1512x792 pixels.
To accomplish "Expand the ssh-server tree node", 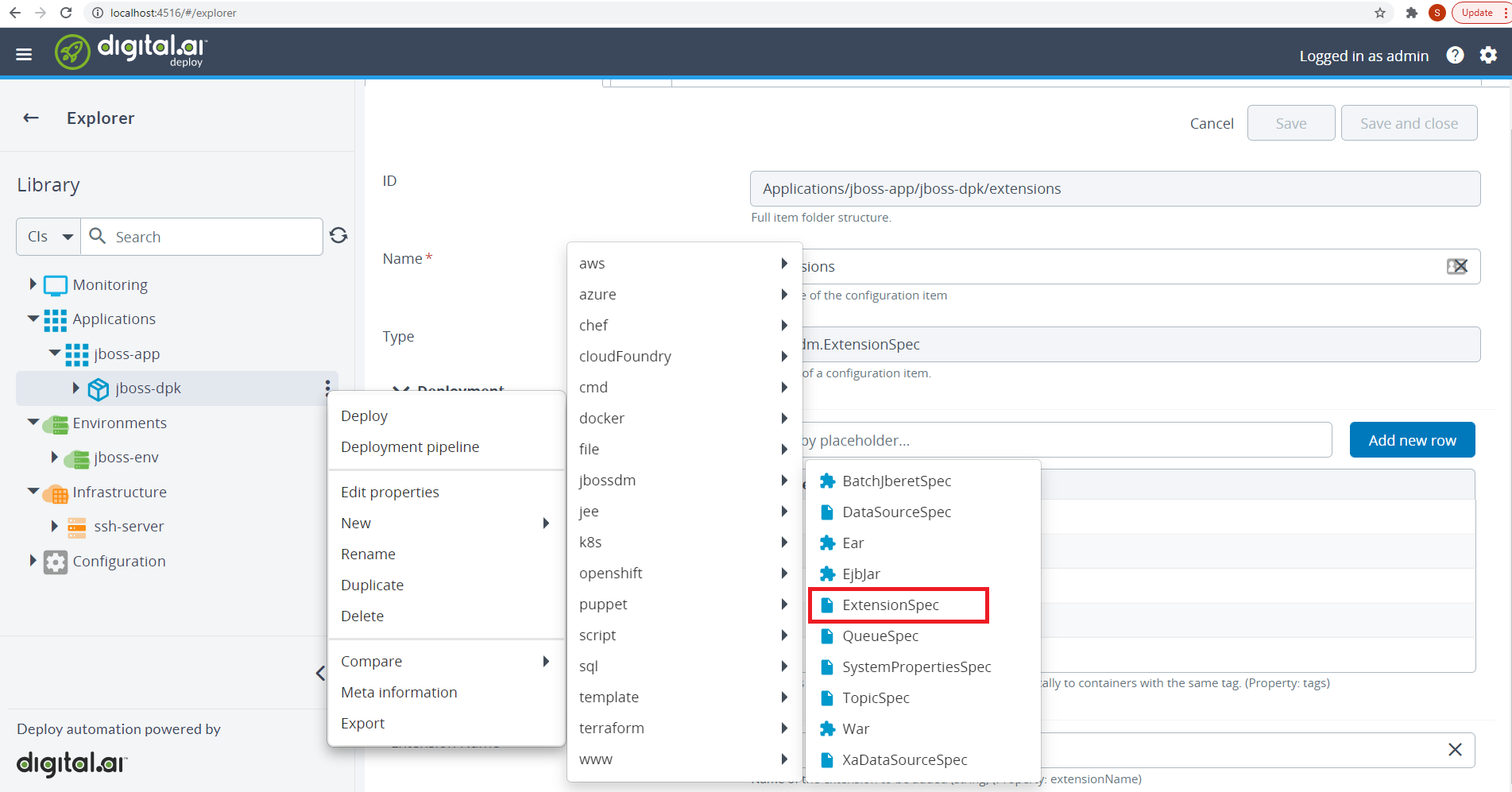I will 54,526.
